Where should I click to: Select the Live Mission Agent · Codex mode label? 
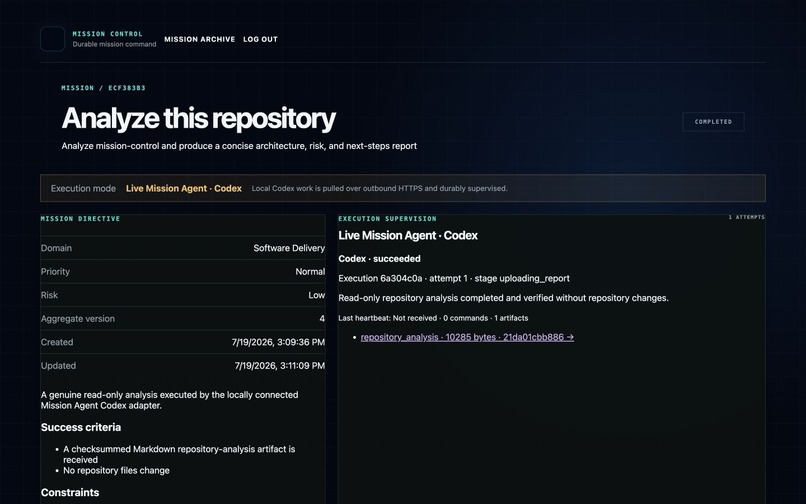pyautogui.click(x=184, y=188)
